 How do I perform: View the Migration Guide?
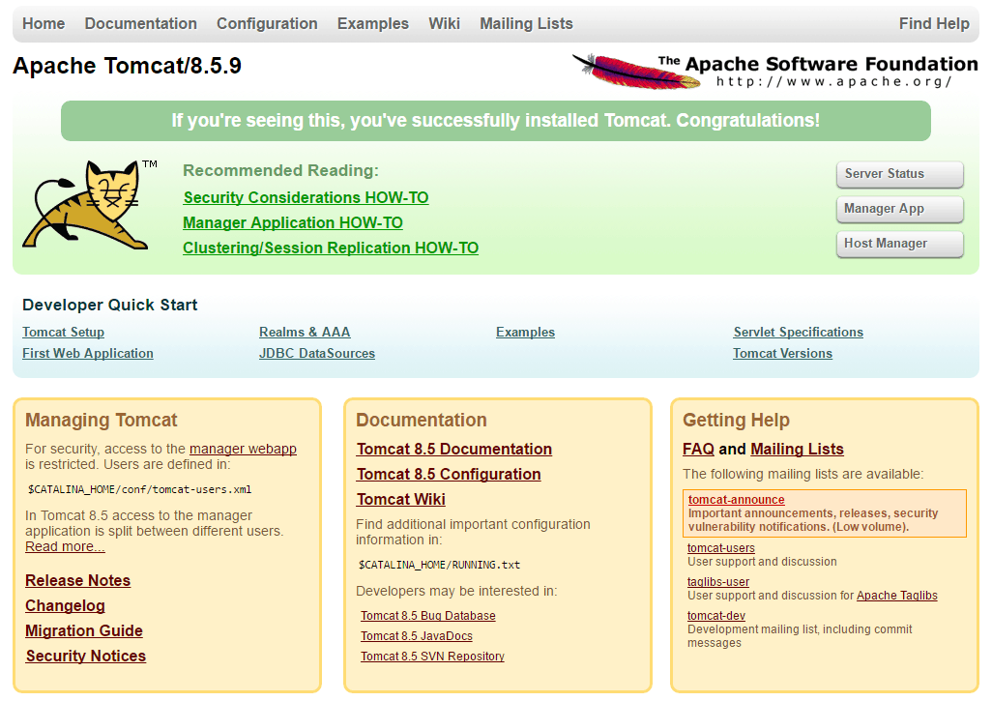point(83,630)
